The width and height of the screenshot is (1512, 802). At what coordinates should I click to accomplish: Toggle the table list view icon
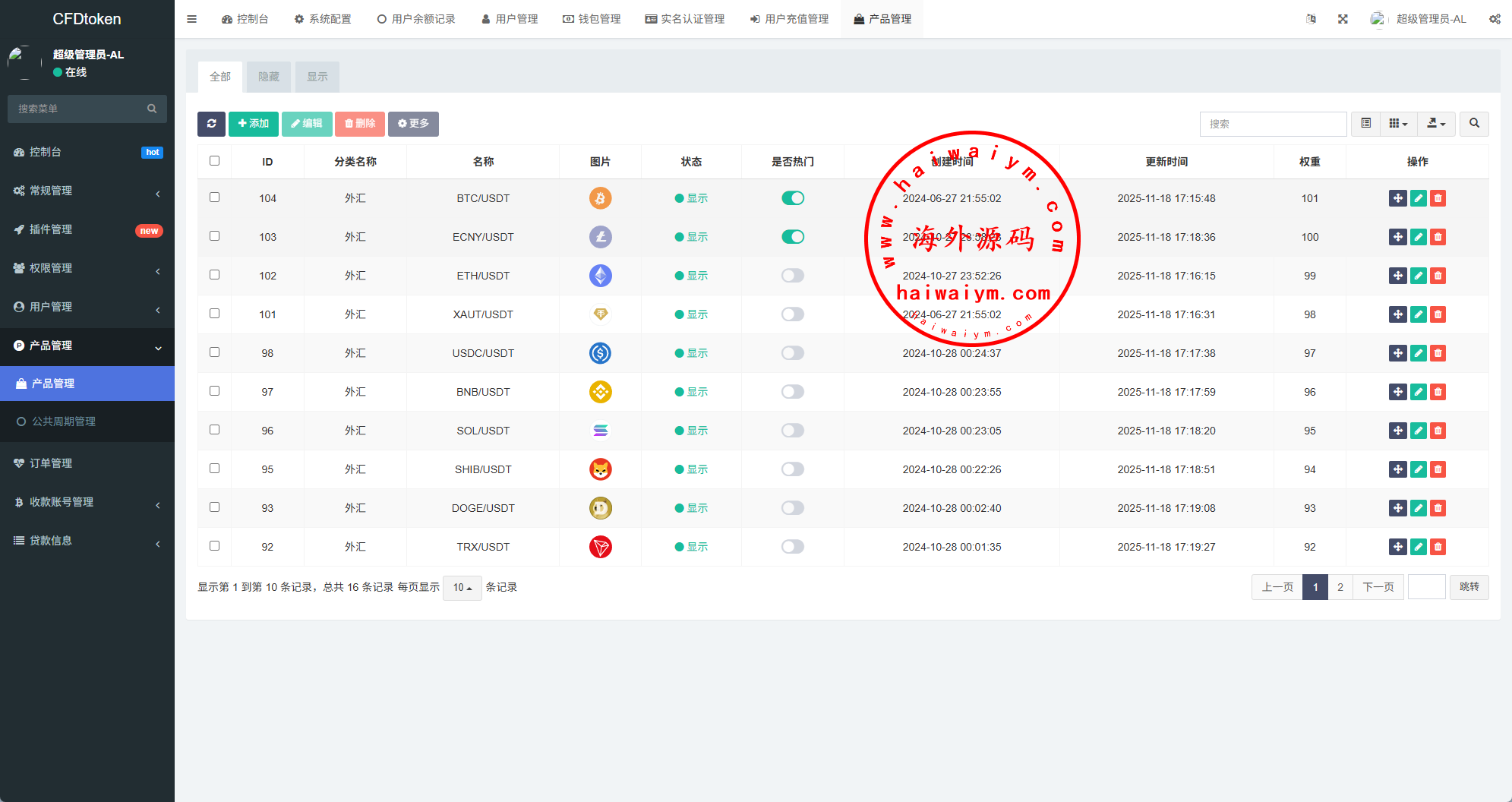[1365, 124]
